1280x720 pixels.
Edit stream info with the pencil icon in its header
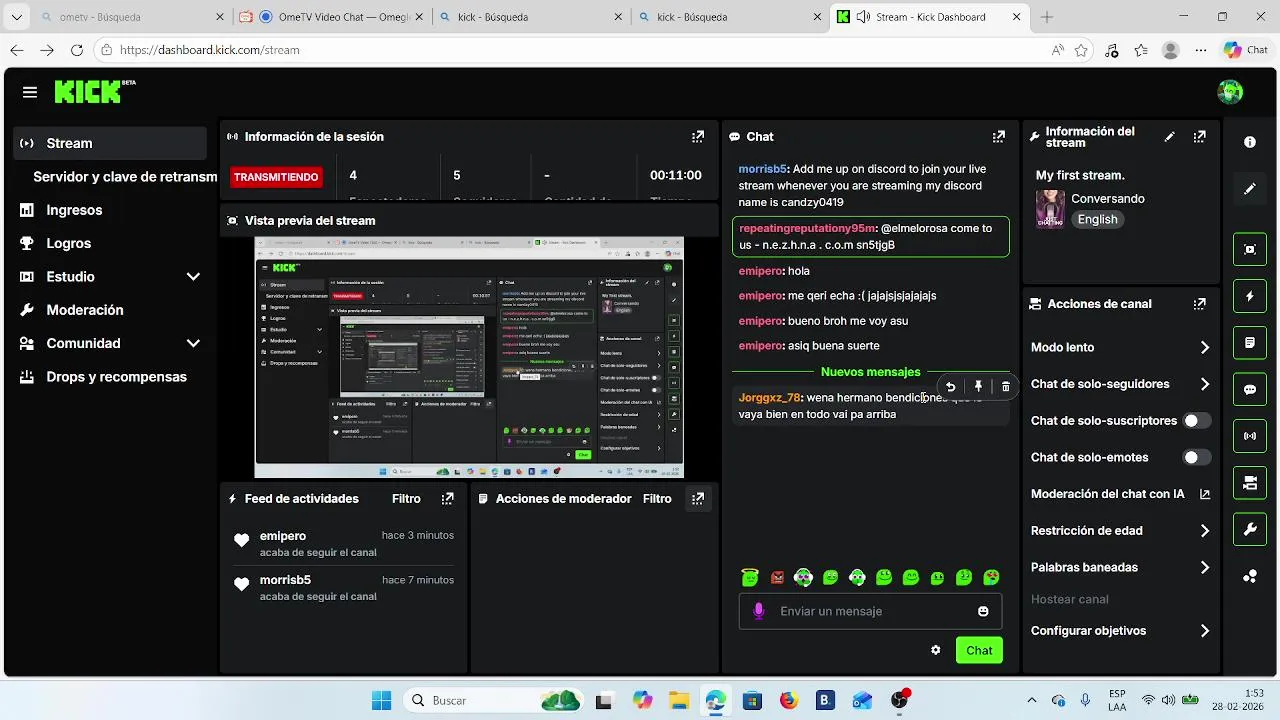tap(1170, 137)
